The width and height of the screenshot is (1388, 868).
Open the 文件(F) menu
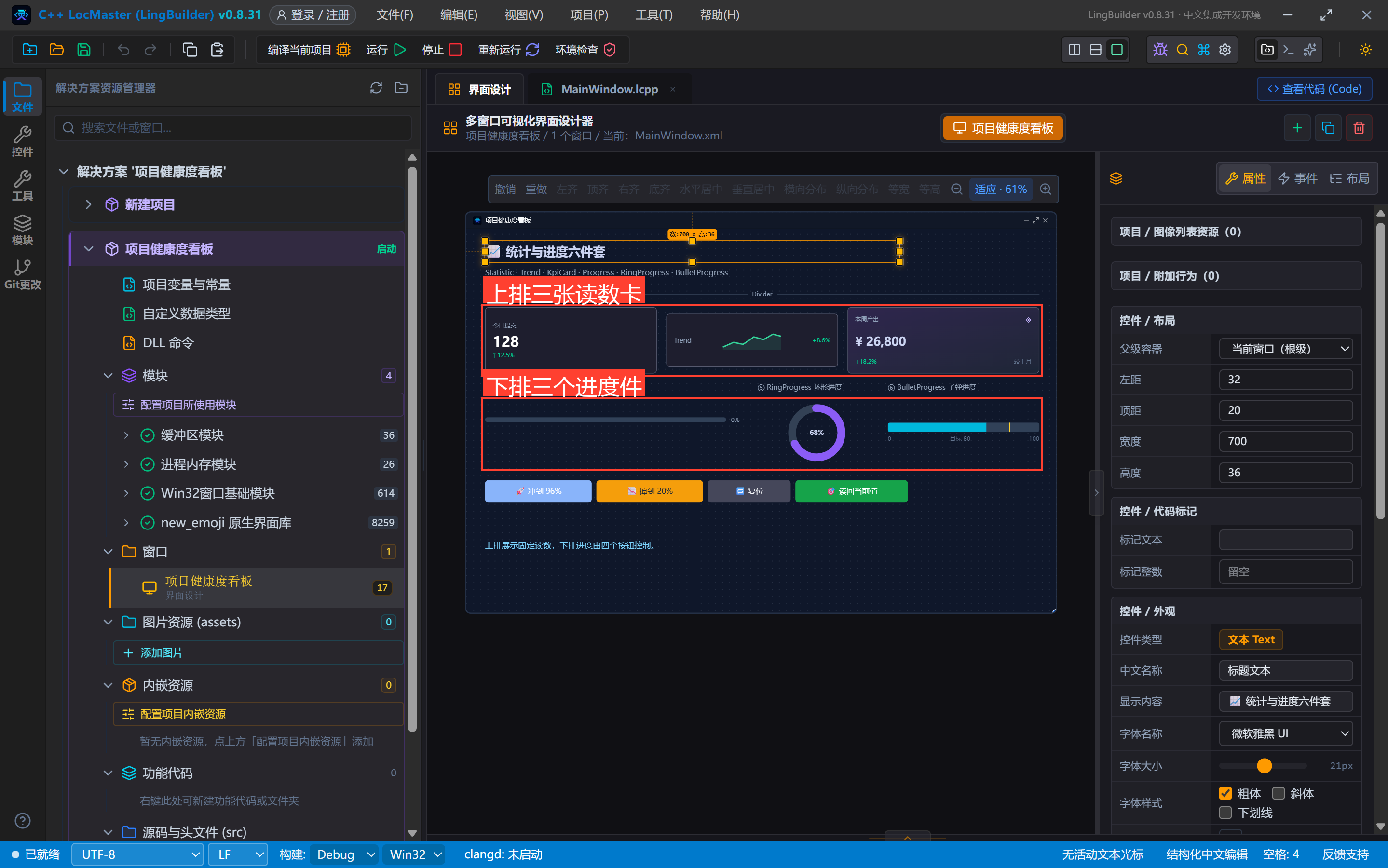click(x=395, y=15)
